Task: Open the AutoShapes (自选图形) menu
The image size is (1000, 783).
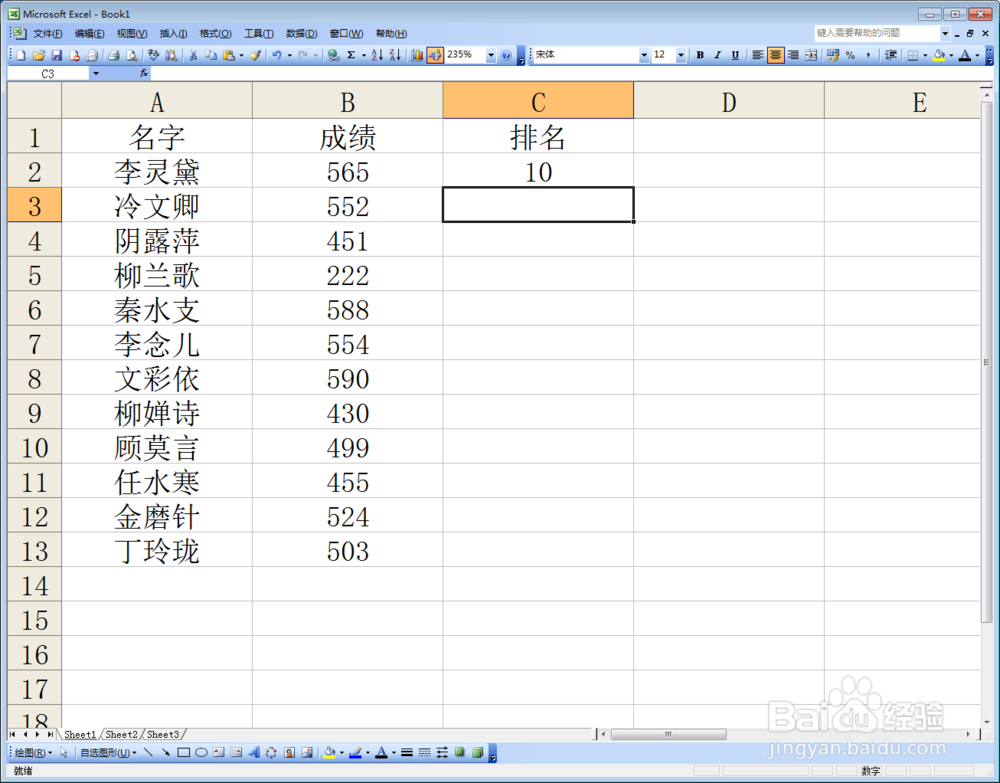Action: 108,752
